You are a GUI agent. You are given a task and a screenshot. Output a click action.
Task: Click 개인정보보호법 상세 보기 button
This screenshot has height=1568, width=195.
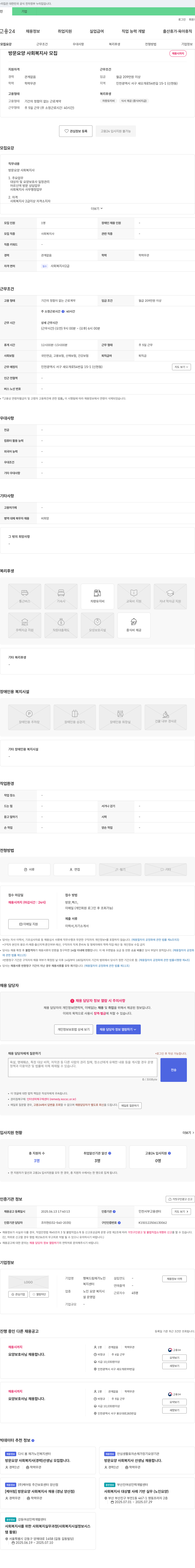pos(74,1029)
